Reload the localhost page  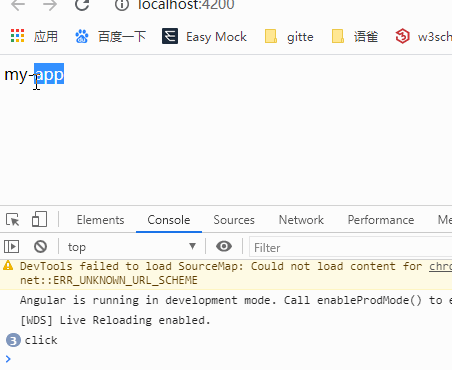[x=82, y=5]
